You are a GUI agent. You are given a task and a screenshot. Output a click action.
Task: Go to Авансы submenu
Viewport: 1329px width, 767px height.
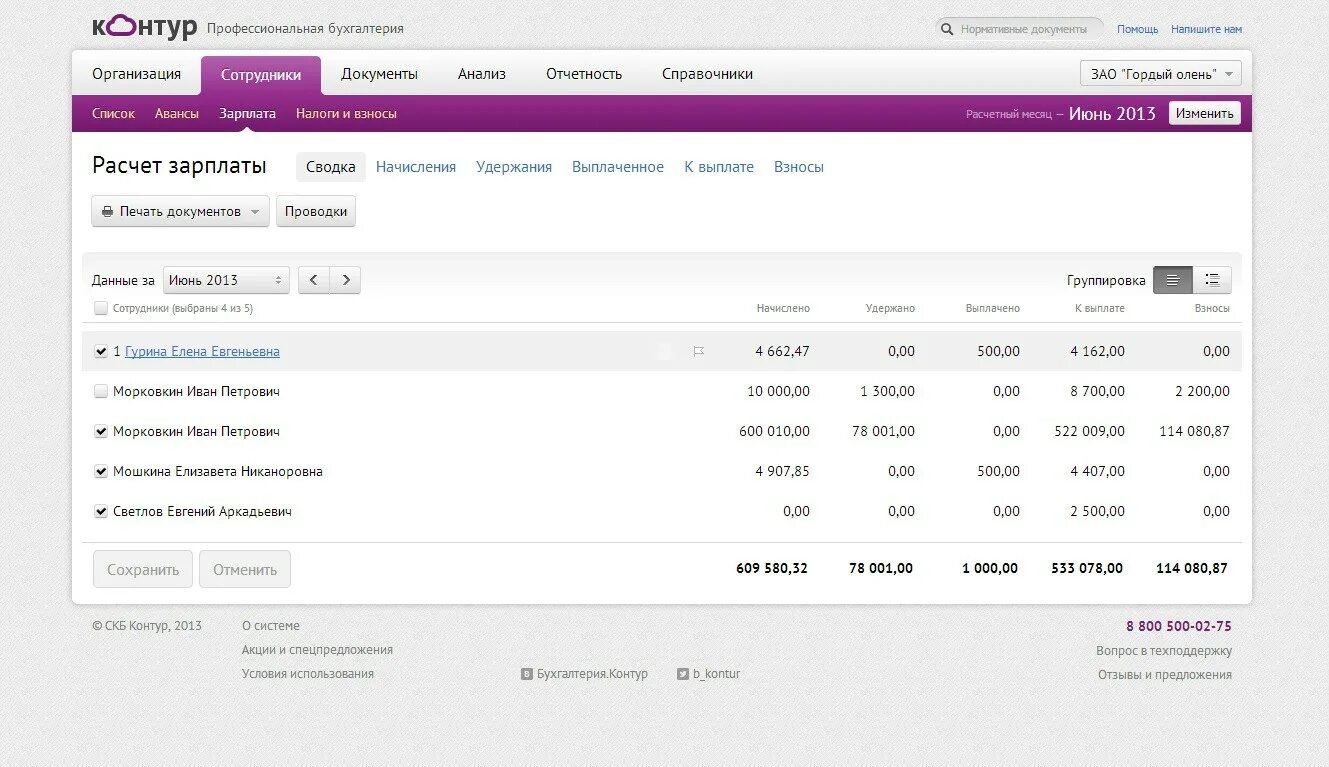tap(177, 114)
